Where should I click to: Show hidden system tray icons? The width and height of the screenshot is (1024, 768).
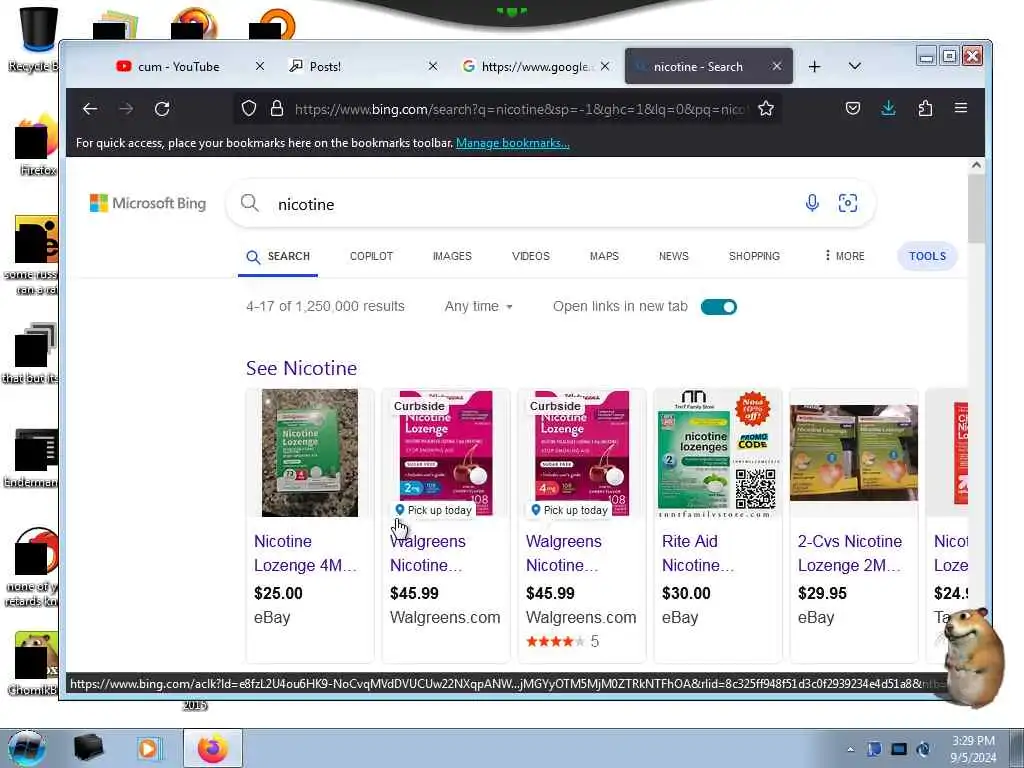(850, 750)
